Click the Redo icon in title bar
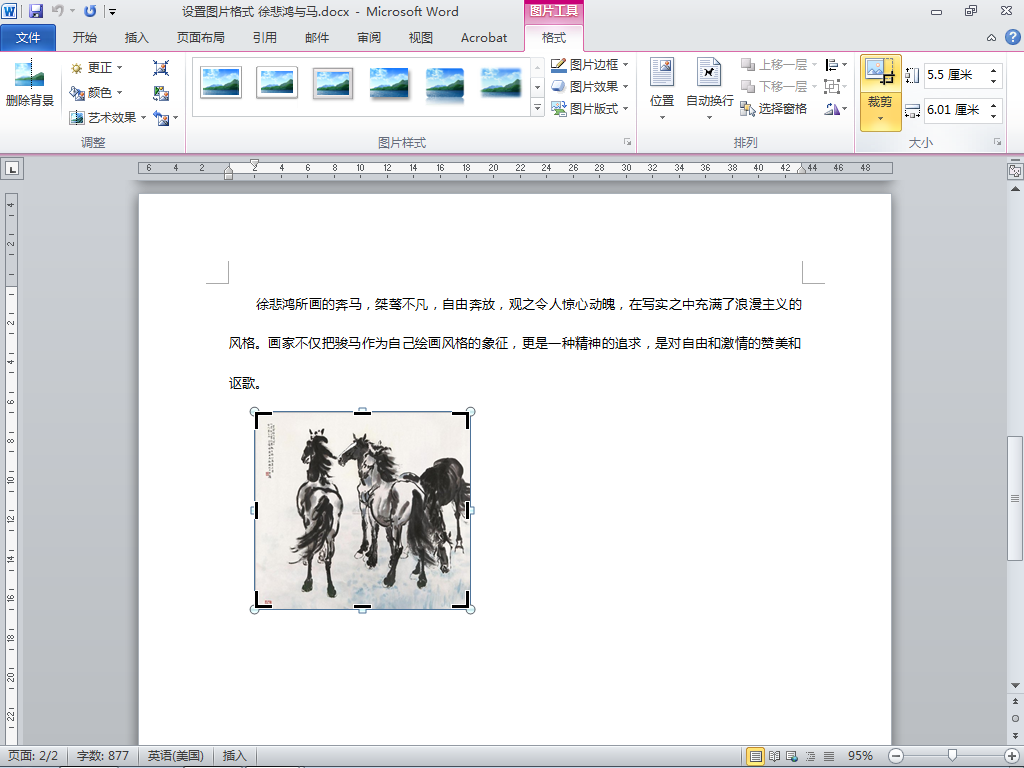The height and width of the screenshot is (768, 1024). point(90,11)
